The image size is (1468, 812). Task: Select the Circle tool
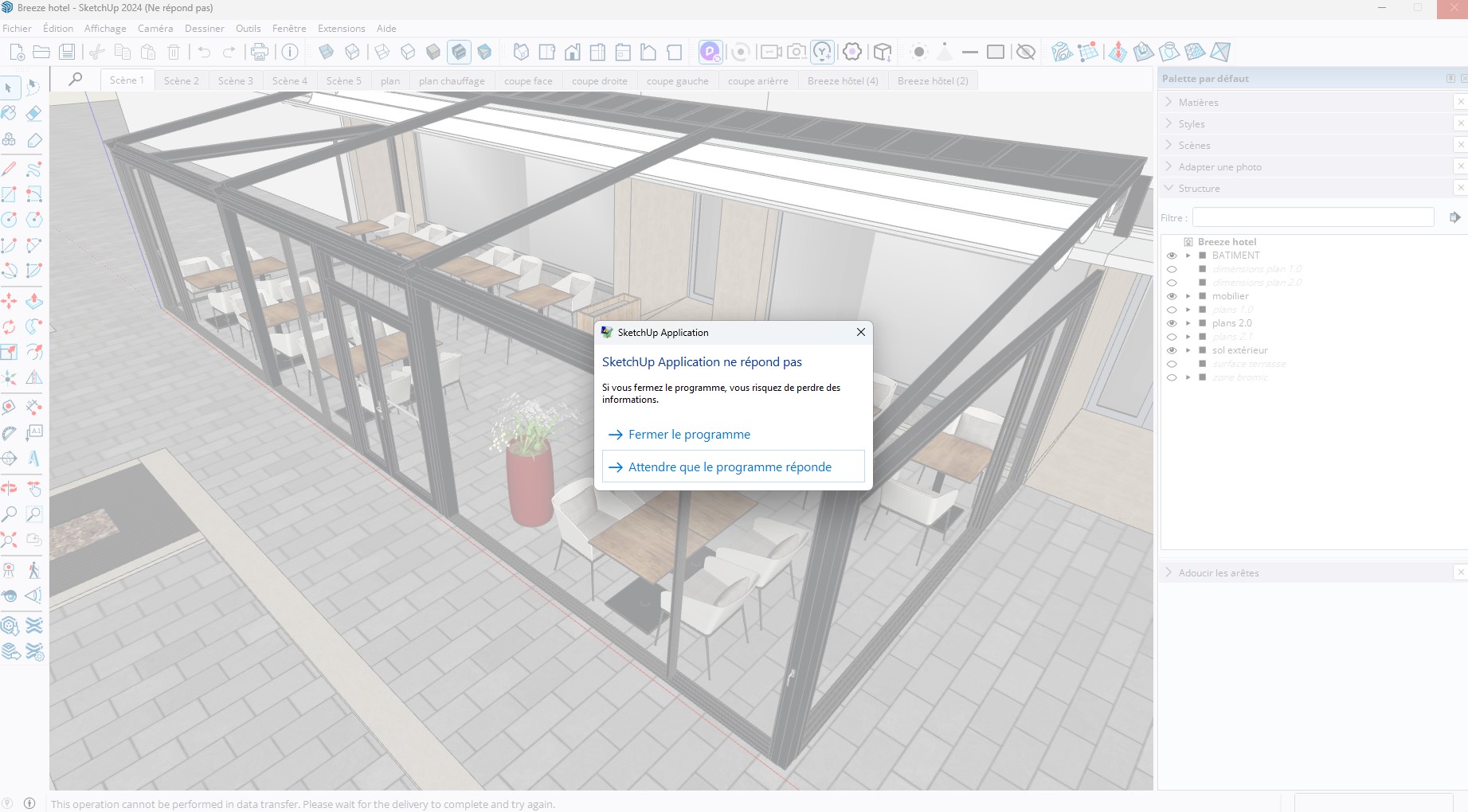(x=9, y=220)
